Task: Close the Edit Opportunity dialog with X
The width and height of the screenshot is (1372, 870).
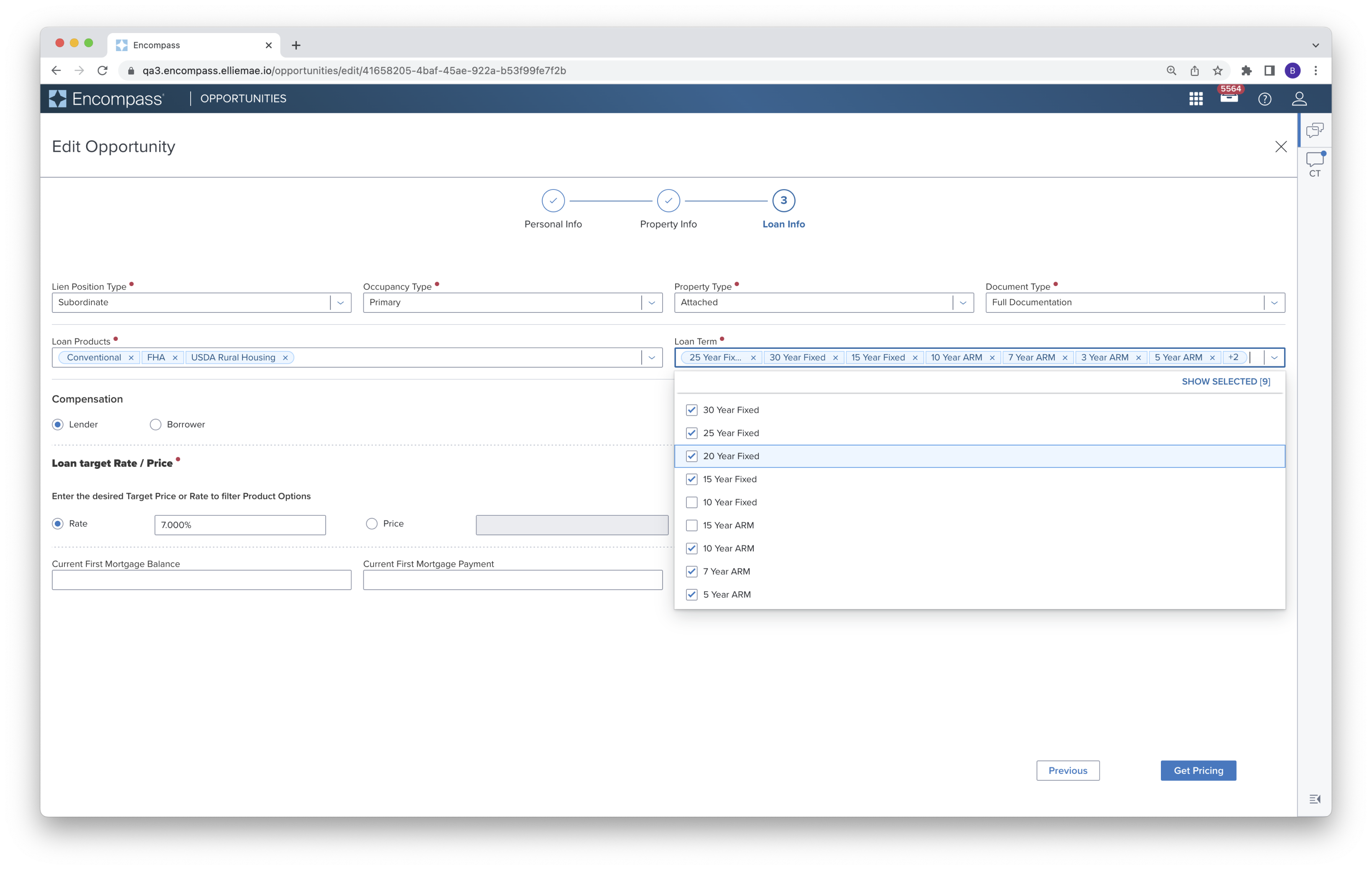Action: click(x=1281, y=146)
